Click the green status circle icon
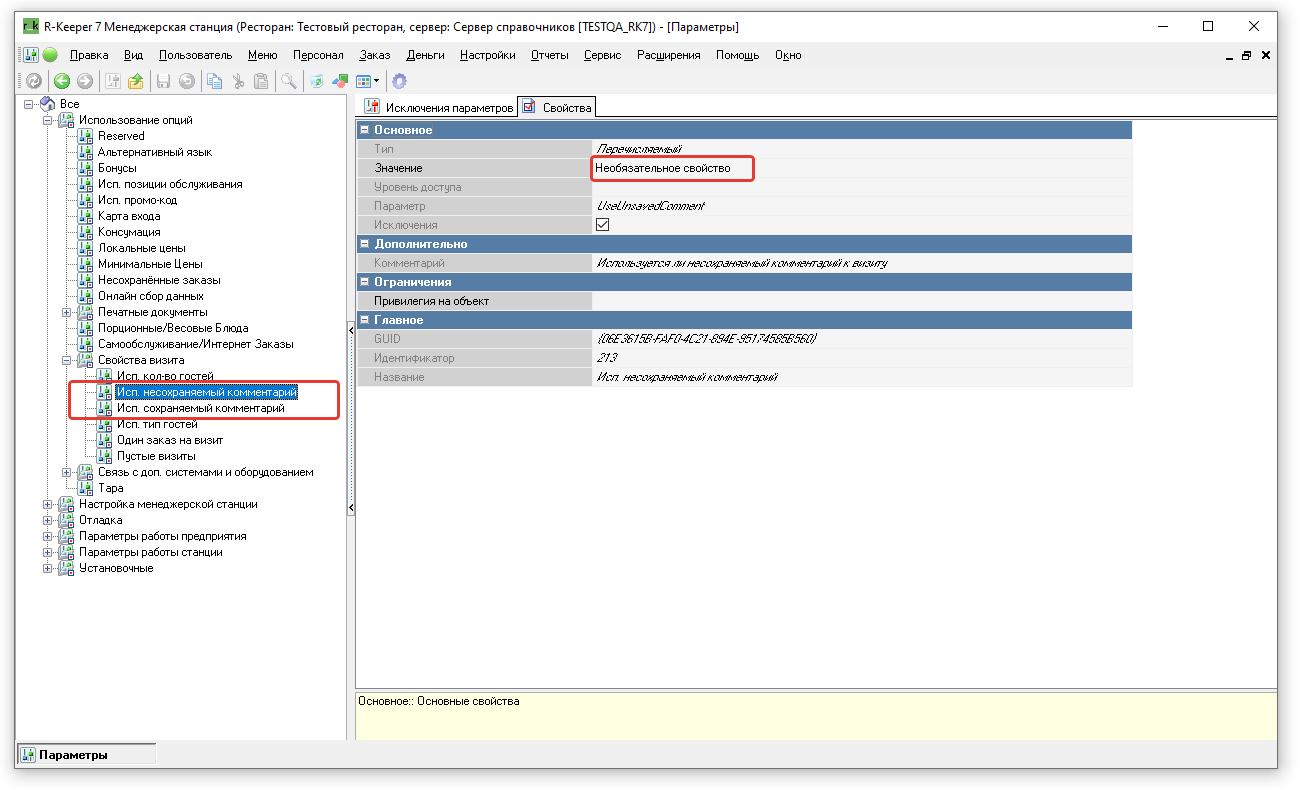1300x790 pixels. pyautogui.click(x=50, y=55)
